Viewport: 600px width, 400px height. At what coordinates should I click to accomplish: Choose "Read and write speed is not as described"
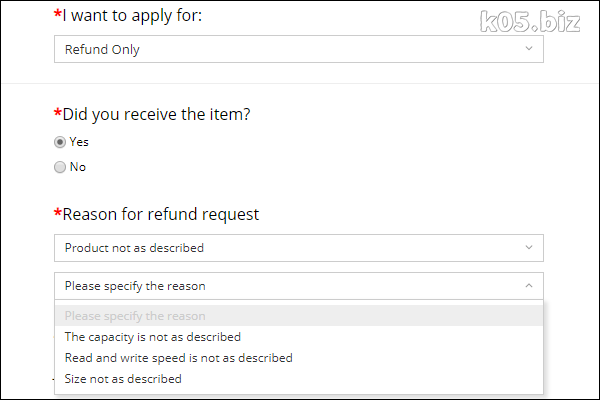[179, 358]
